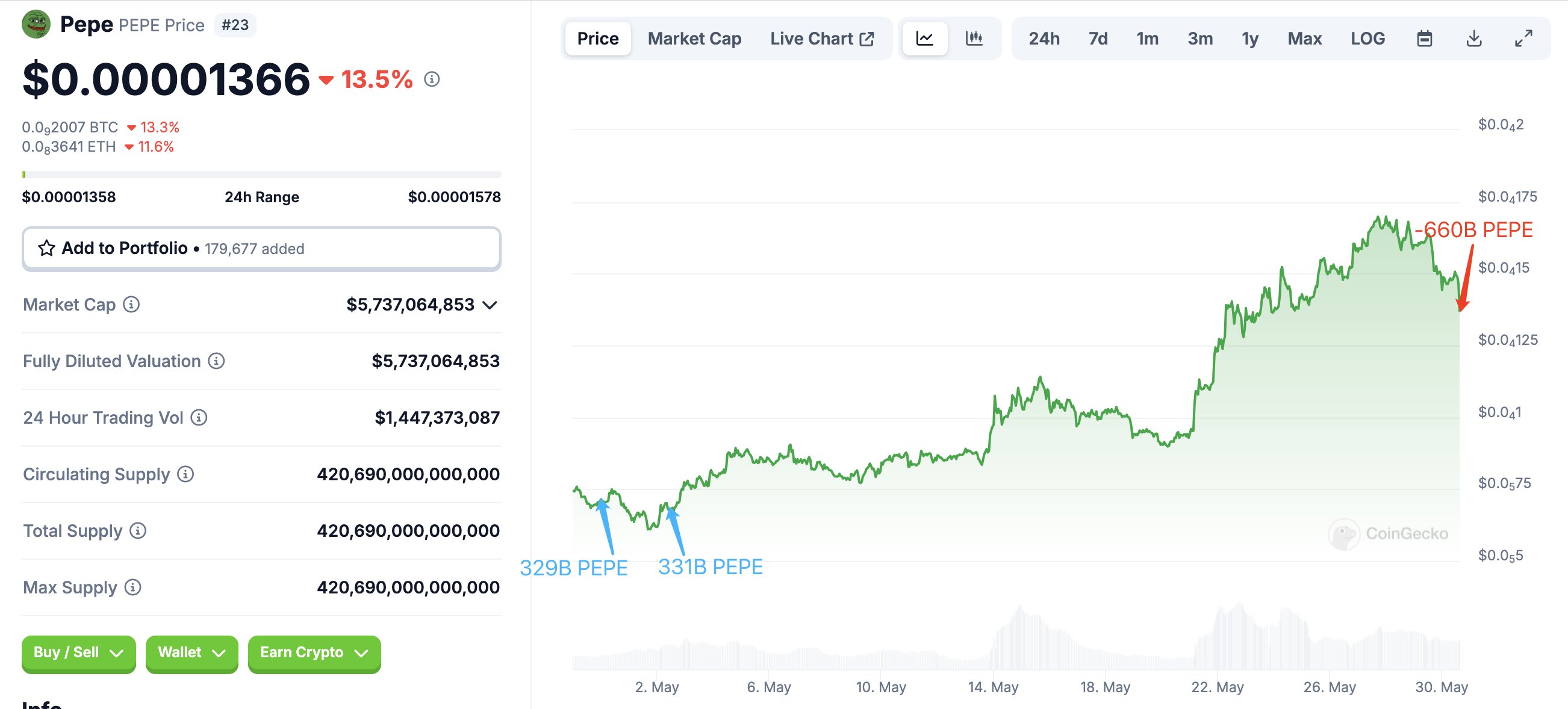
Task: Click Add to Portfolio button
Action: [x=261, y=249]
